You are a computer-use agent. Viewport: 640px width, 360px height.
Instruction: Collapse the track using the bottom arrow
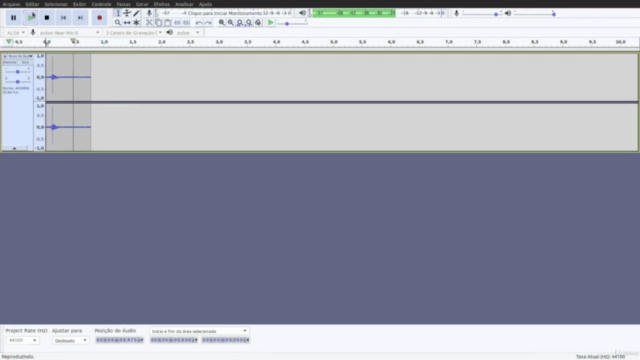pyautogui.click(x=15, y=148)
